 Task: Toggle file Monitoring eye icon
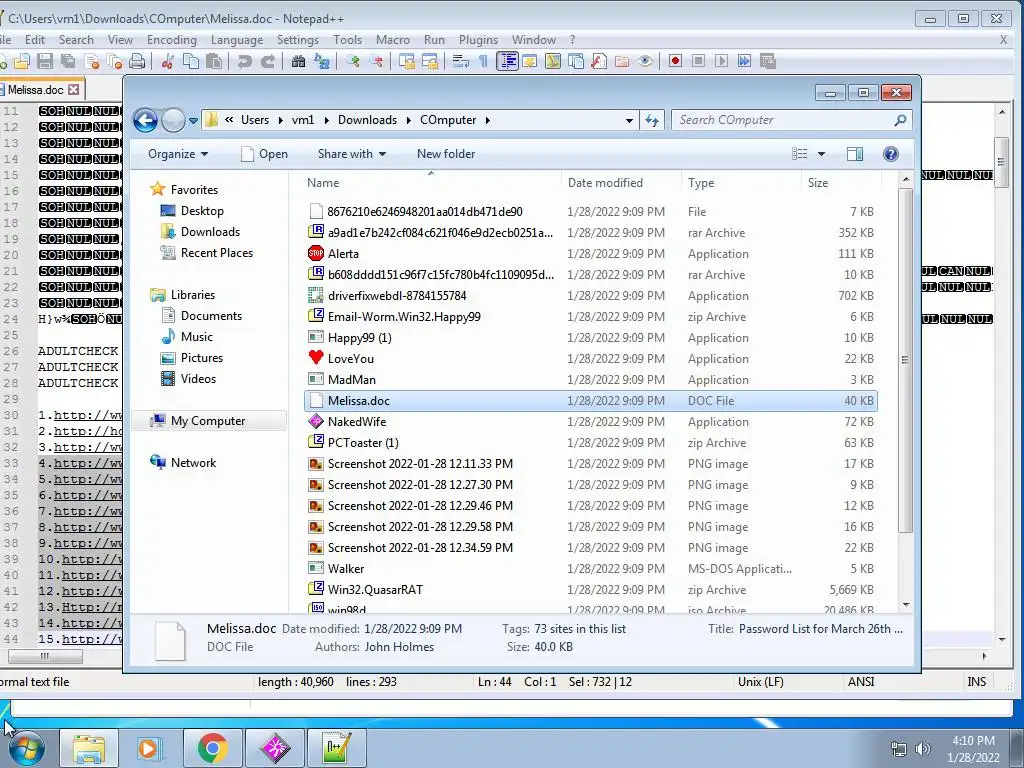[645, 61]
